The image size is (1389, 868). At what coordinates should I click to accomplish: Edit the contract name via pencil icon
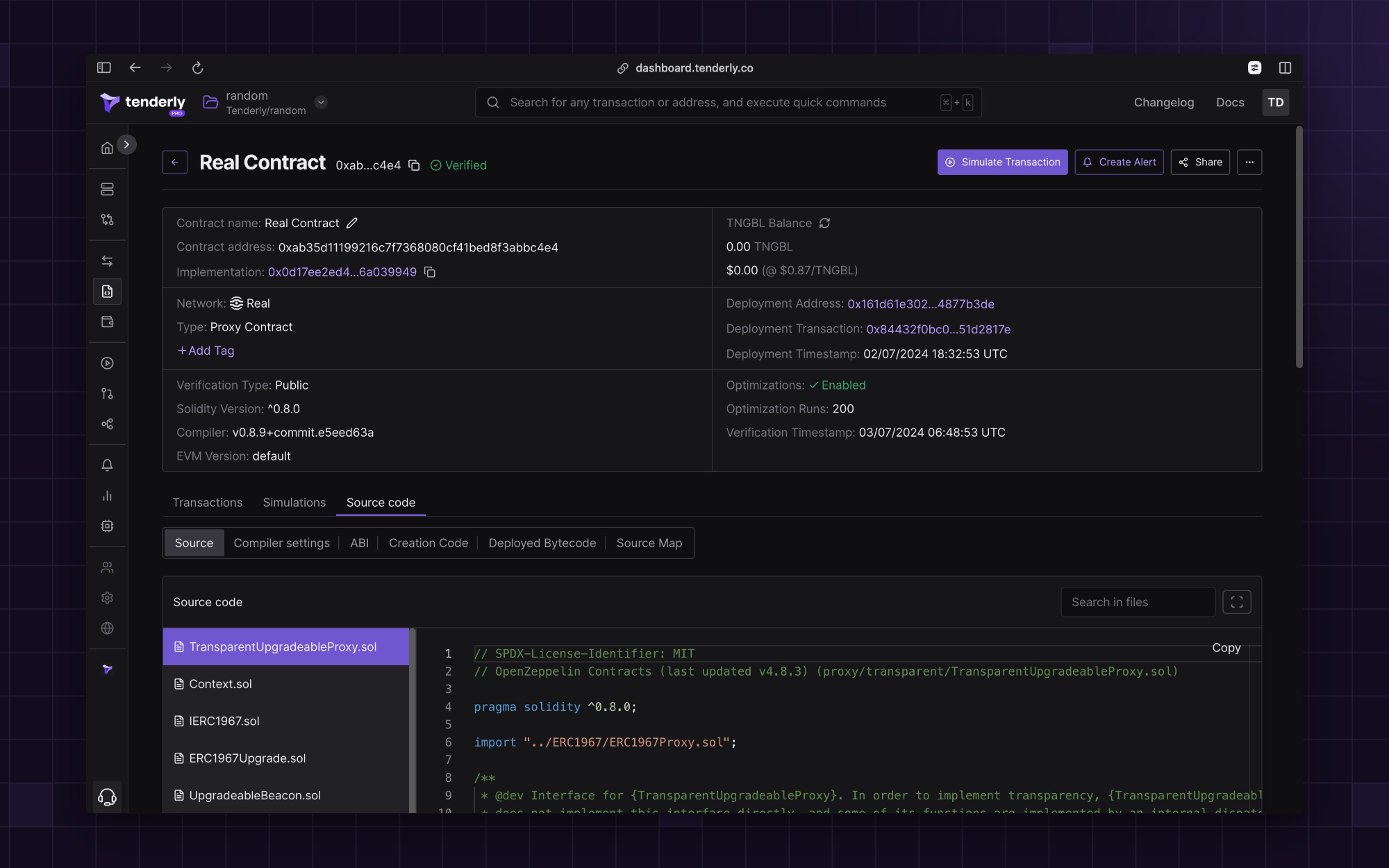pyautogui.click(x=352, y=223)
